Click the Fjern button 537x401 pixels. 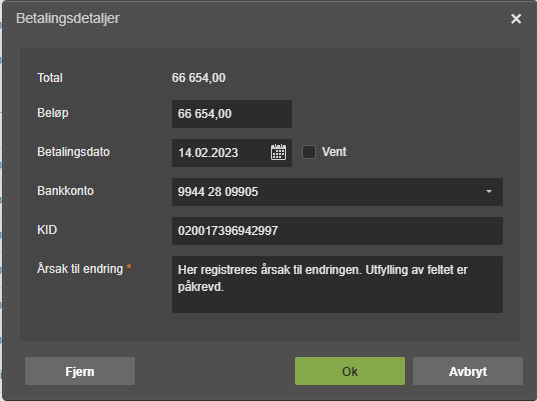click(x=80, y=371)
